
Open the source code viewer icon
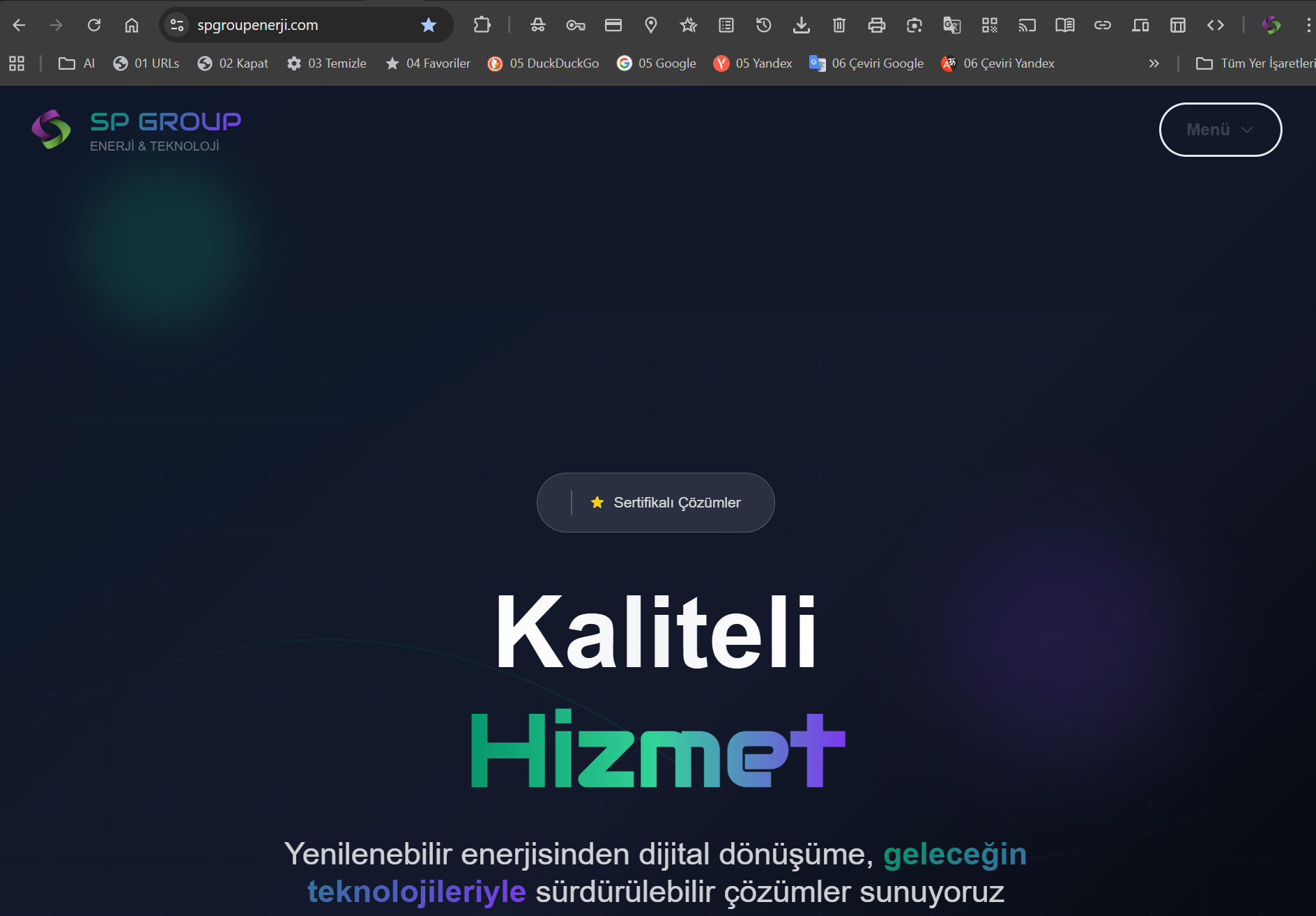(x=1215, y=24)
